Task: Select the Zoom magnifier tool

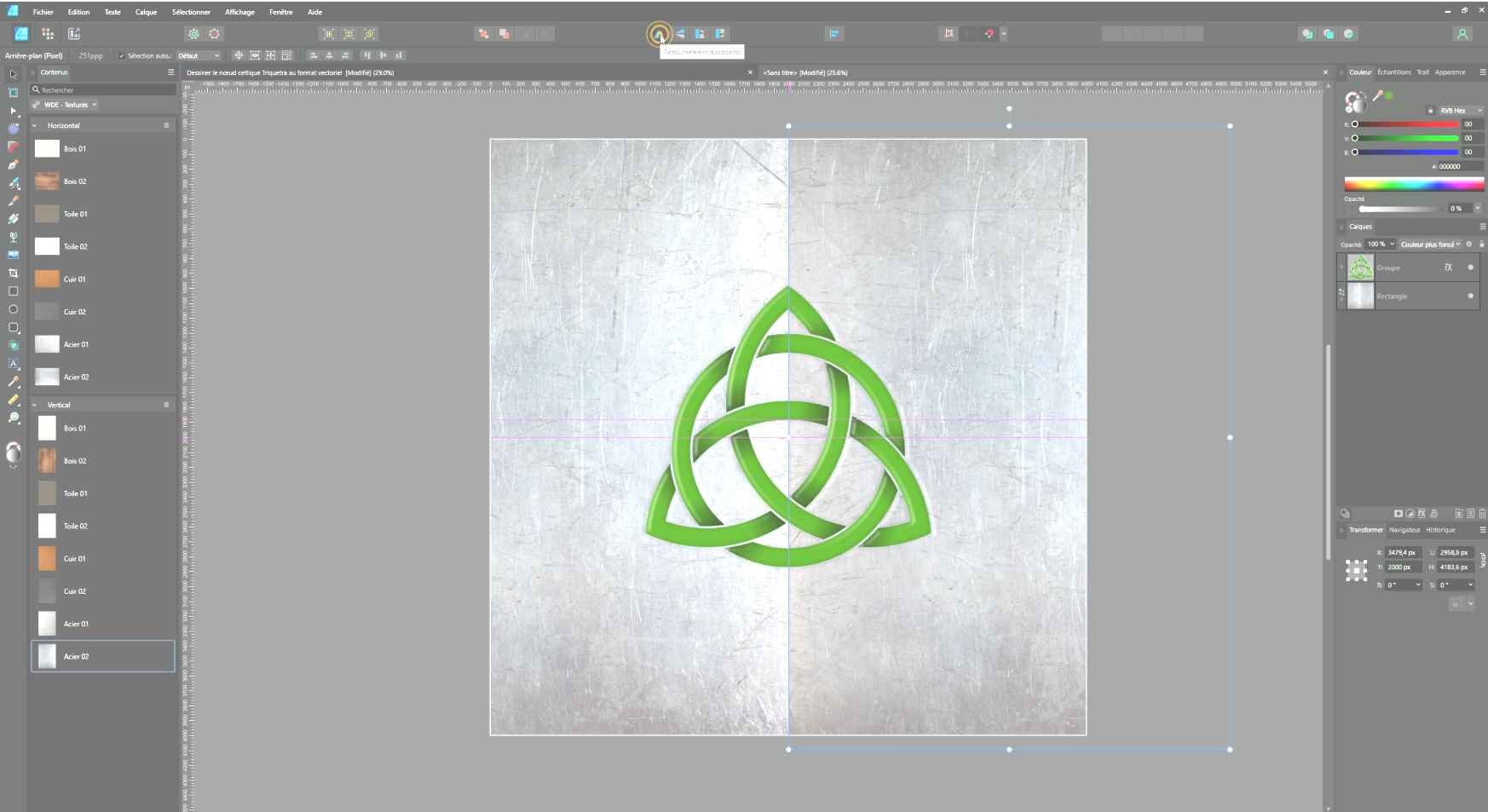Action: click(x=13, y=418)
